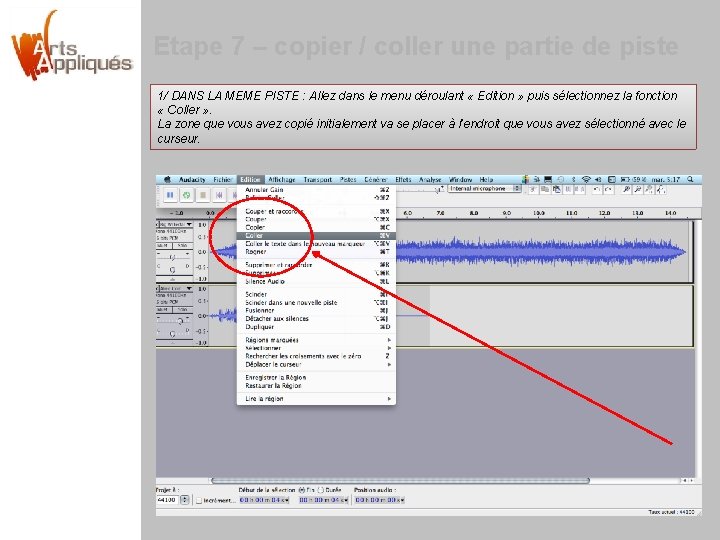This screenshot has height=540, width=720.
Task: Click the Redo toolbar icon
Action: point(608,189)
